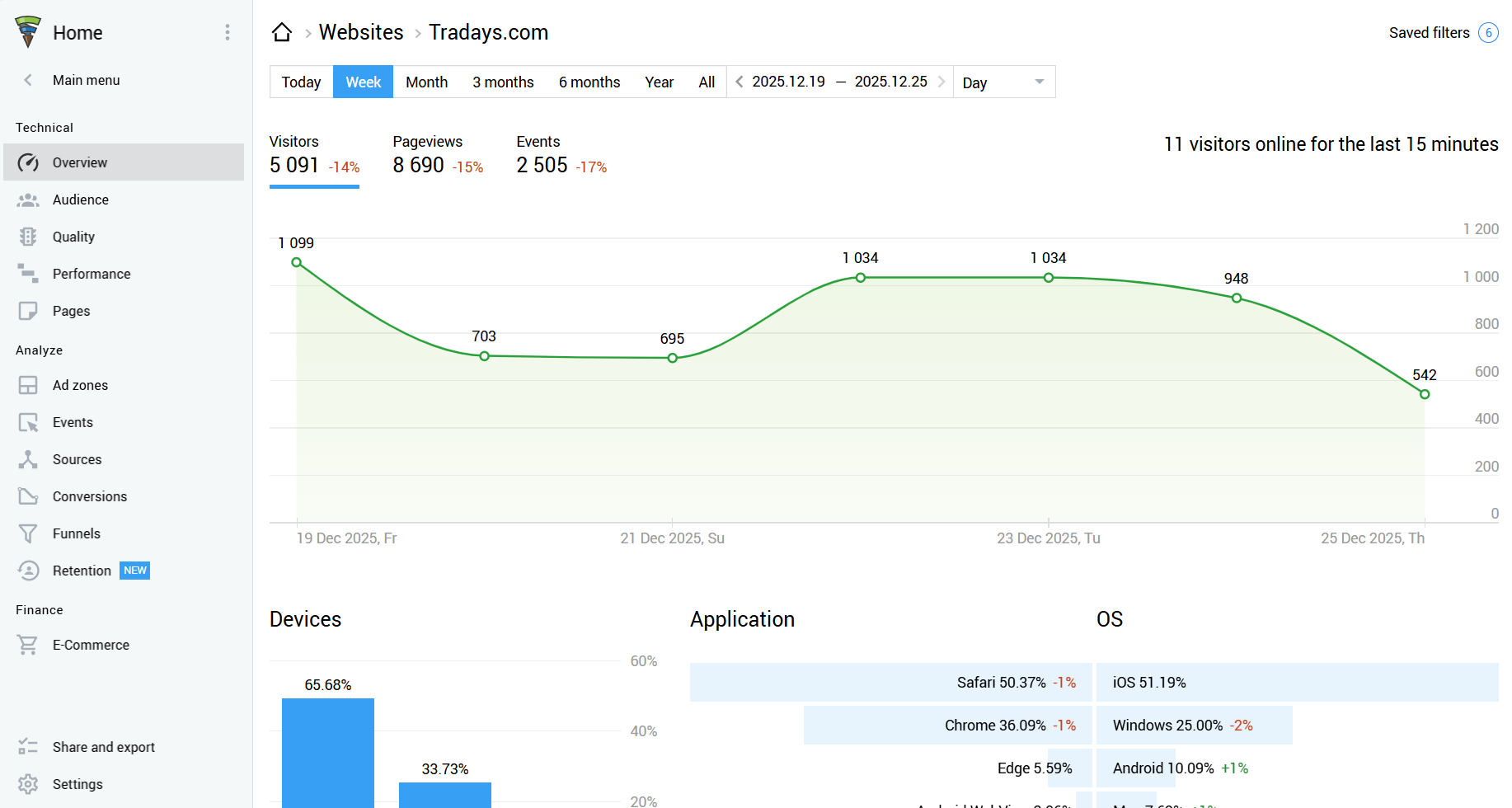The image size is (1512, 808).
Task: Open the Ad zones sidebar item
Action: 124,385
